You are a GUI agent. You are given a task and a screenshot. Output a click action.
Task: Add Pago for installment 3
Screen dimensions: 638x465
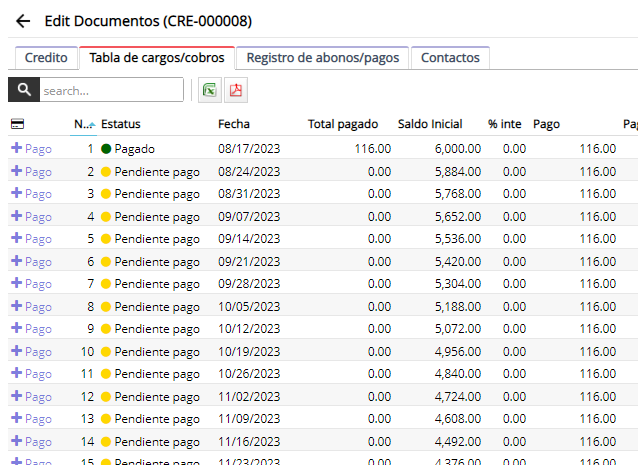tap(31, 194)
